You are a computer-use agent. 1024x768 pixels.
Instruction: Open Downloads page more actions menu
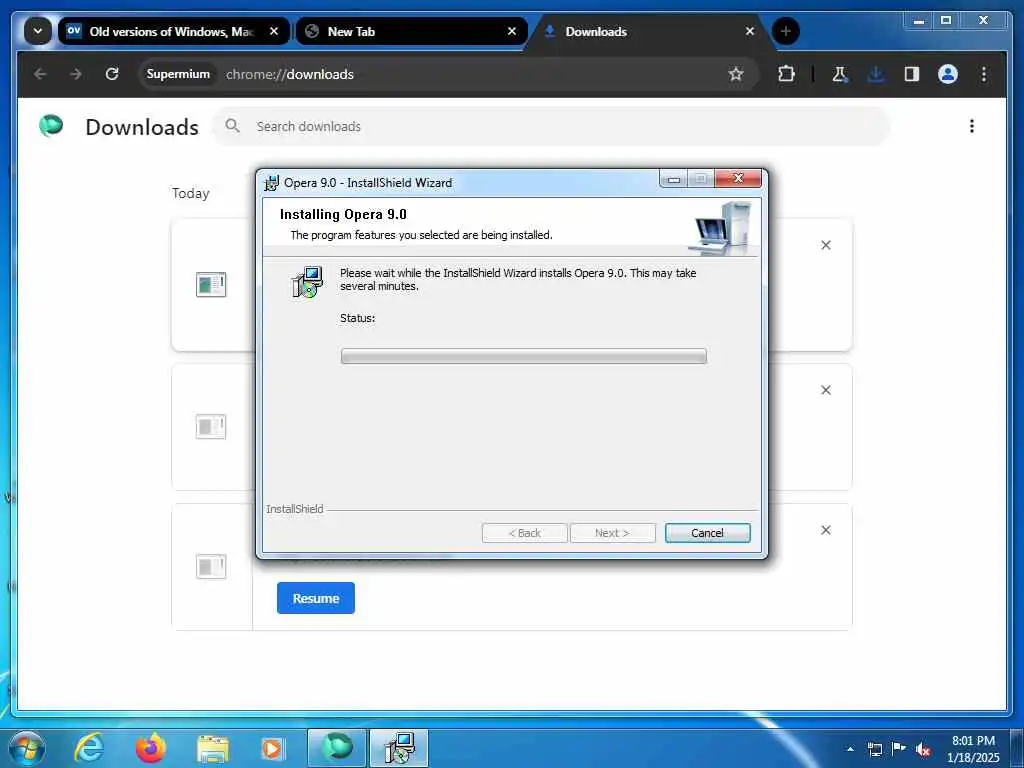[972, 126]
